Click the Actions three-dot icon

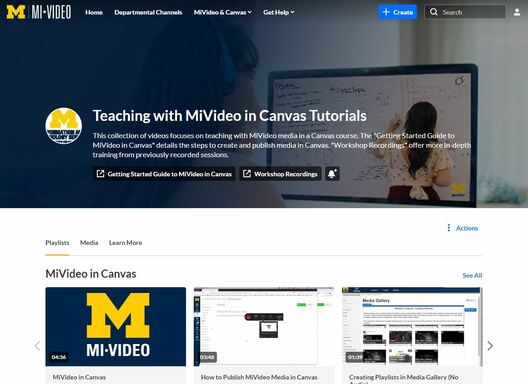tap(449, 228)
